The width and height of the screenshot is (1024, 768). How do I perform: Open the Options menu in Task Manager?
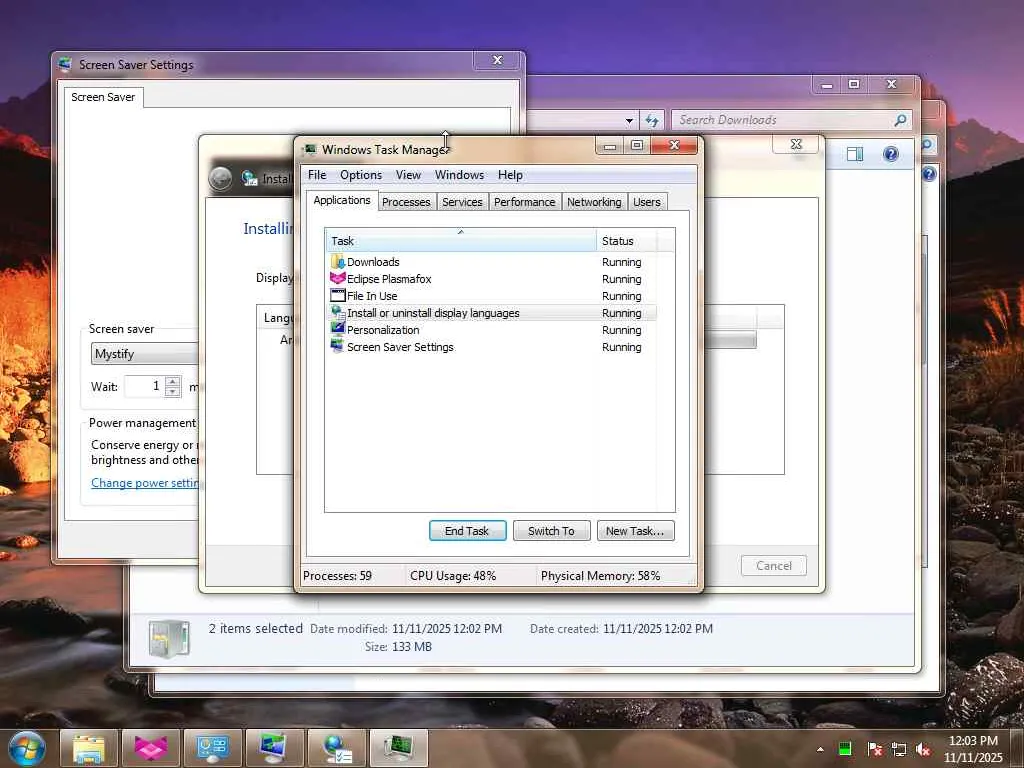click(360, 175)
